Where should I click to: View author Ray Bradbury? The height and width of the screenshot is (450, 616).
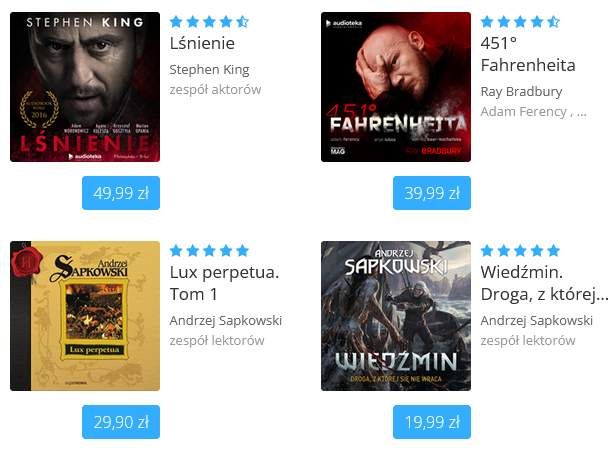[x=521, y=92]
